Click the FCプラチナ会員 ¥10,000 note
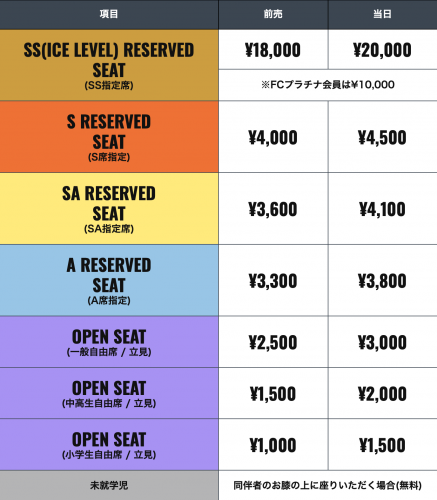The image size is (437, 500). pos(328,85)
